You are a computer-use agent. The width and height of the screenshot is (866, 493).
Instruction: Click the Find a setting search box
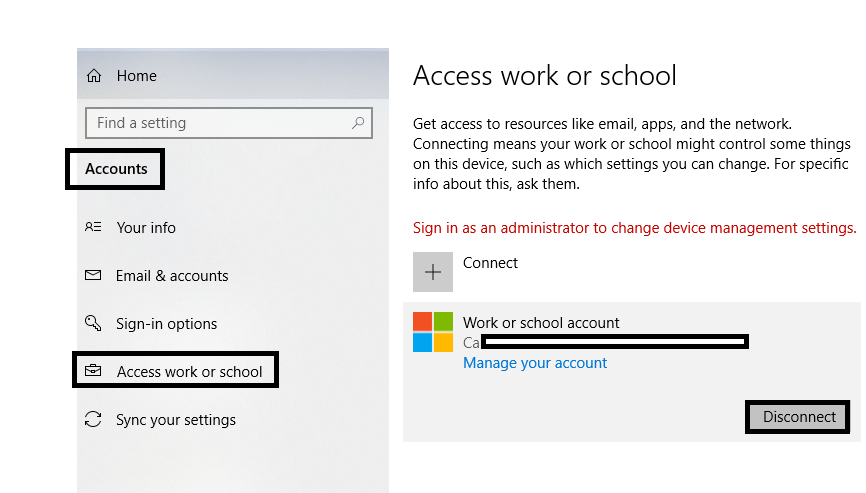pyautogui.click(x=229, y=123)
